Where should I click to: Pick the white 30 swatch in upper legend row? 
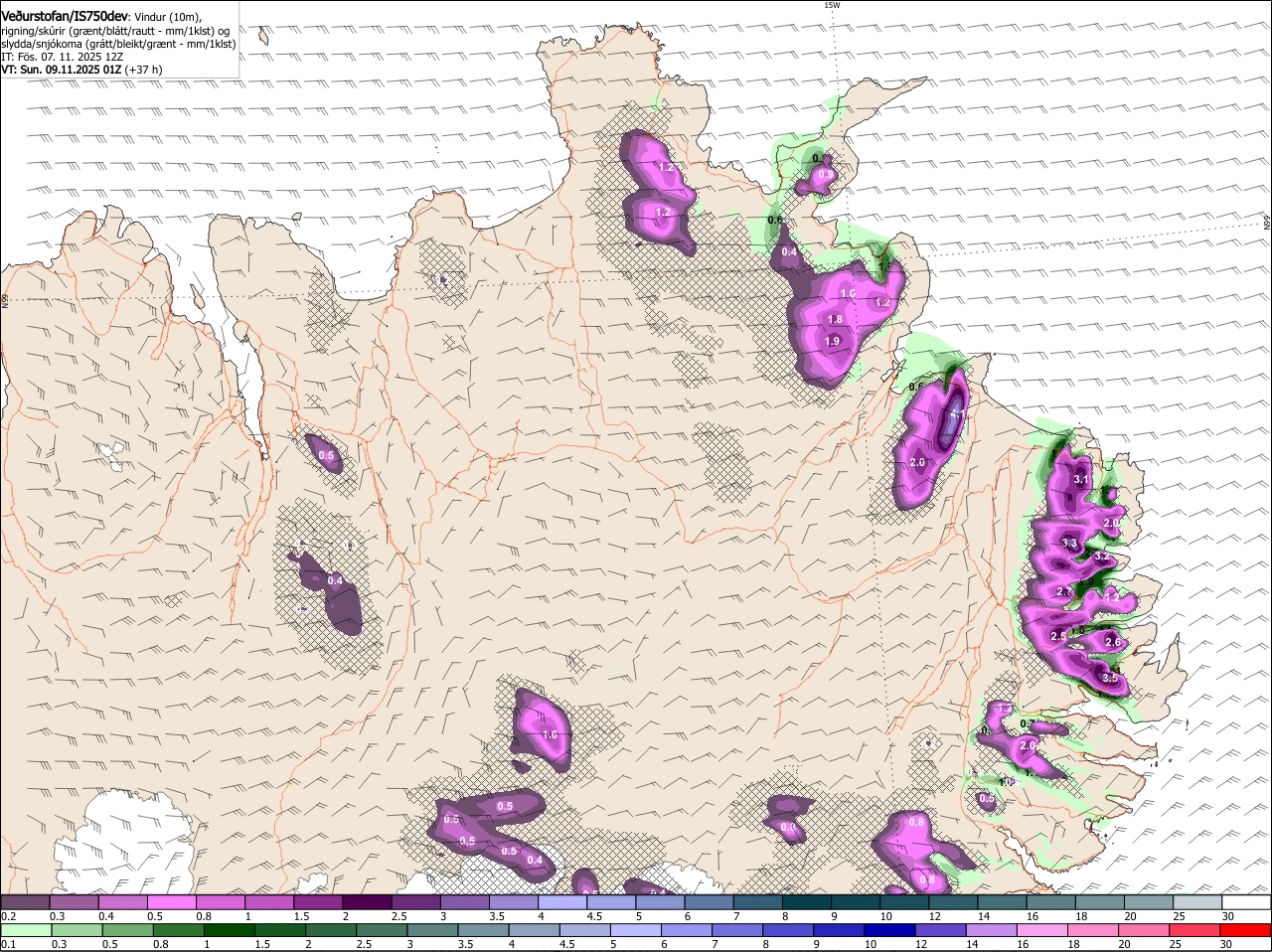[x=1247, y=902]
